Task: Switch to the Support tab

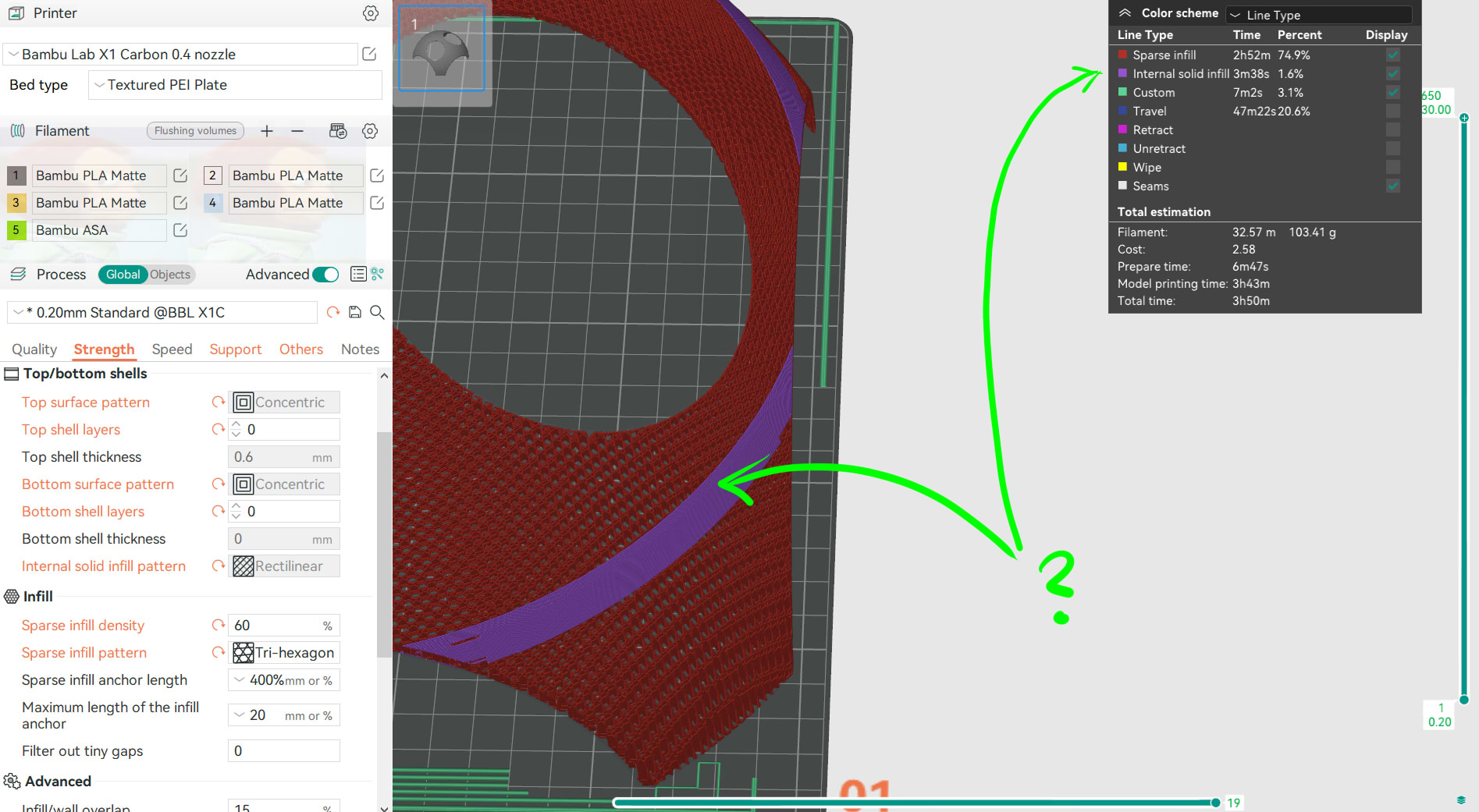Action: point(236,349)
